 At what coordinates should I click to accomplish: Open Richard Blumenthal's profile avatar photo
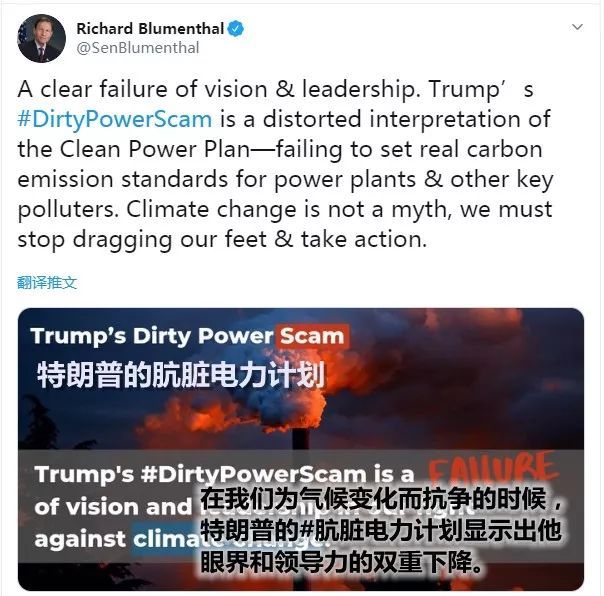pyautogui.click(x=41, y=38)
